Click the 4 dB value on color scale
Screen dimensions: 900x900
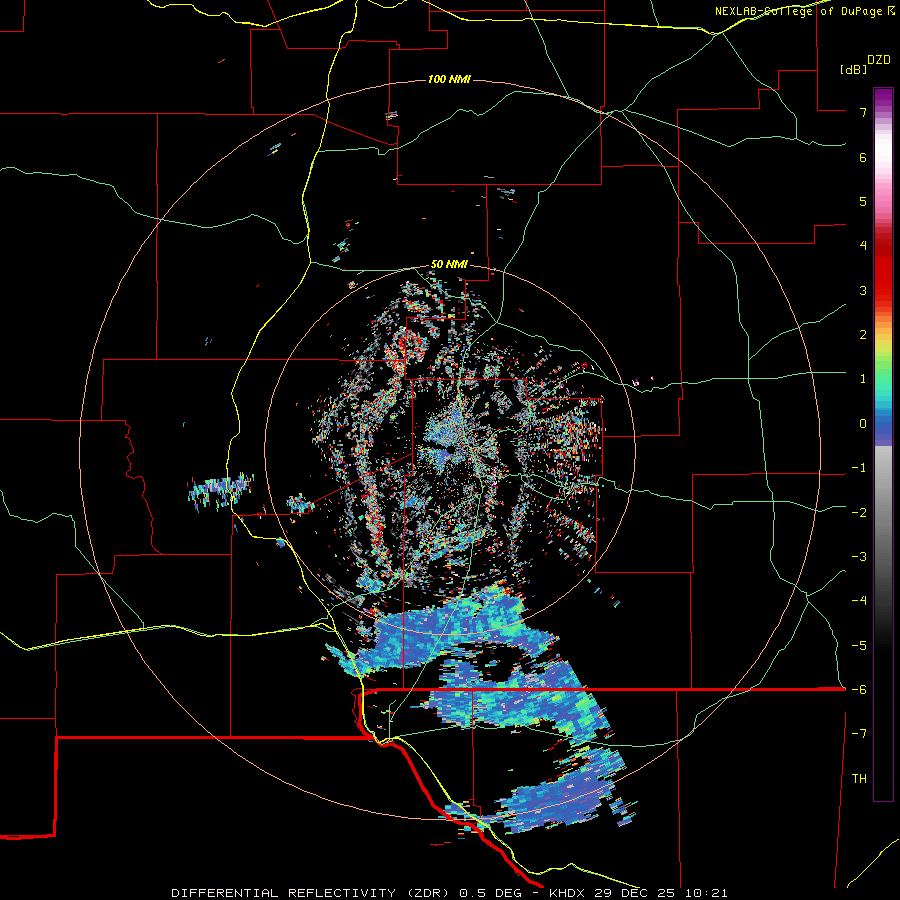pyautogui.click(x=863, y=246)
